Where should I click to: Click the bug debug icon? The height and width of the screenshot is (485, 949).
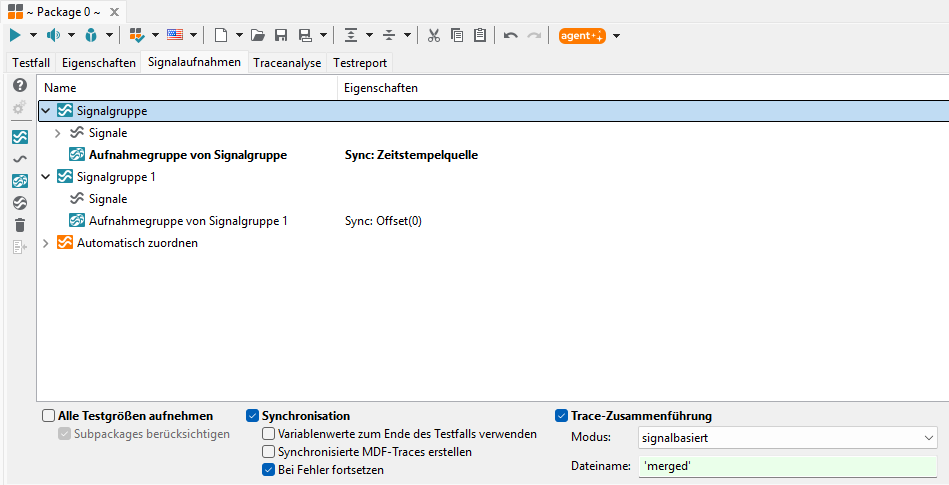pos(91,36)
